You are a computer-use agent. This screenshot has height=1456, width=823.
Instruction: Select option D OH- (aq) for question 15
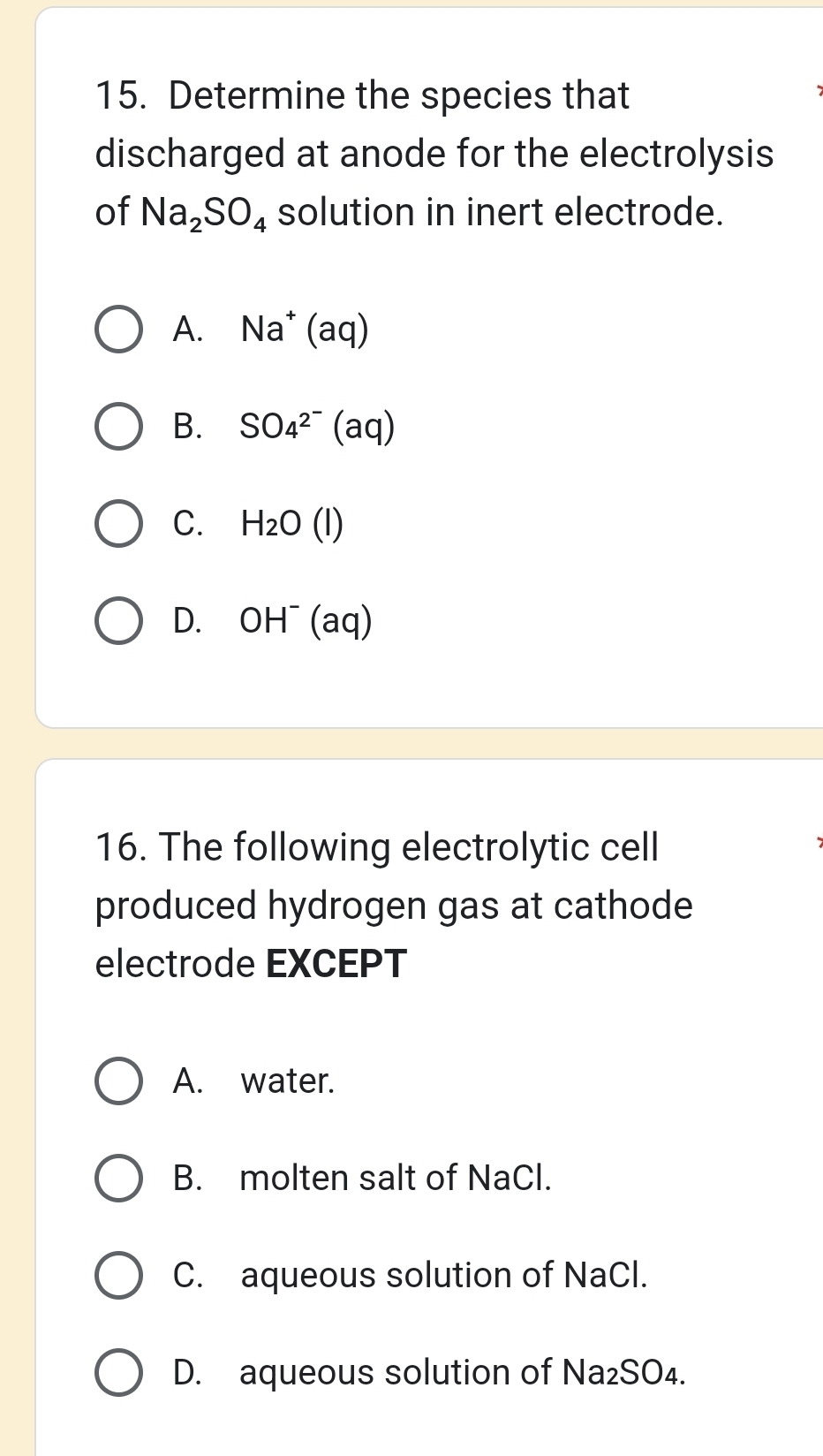119,621
